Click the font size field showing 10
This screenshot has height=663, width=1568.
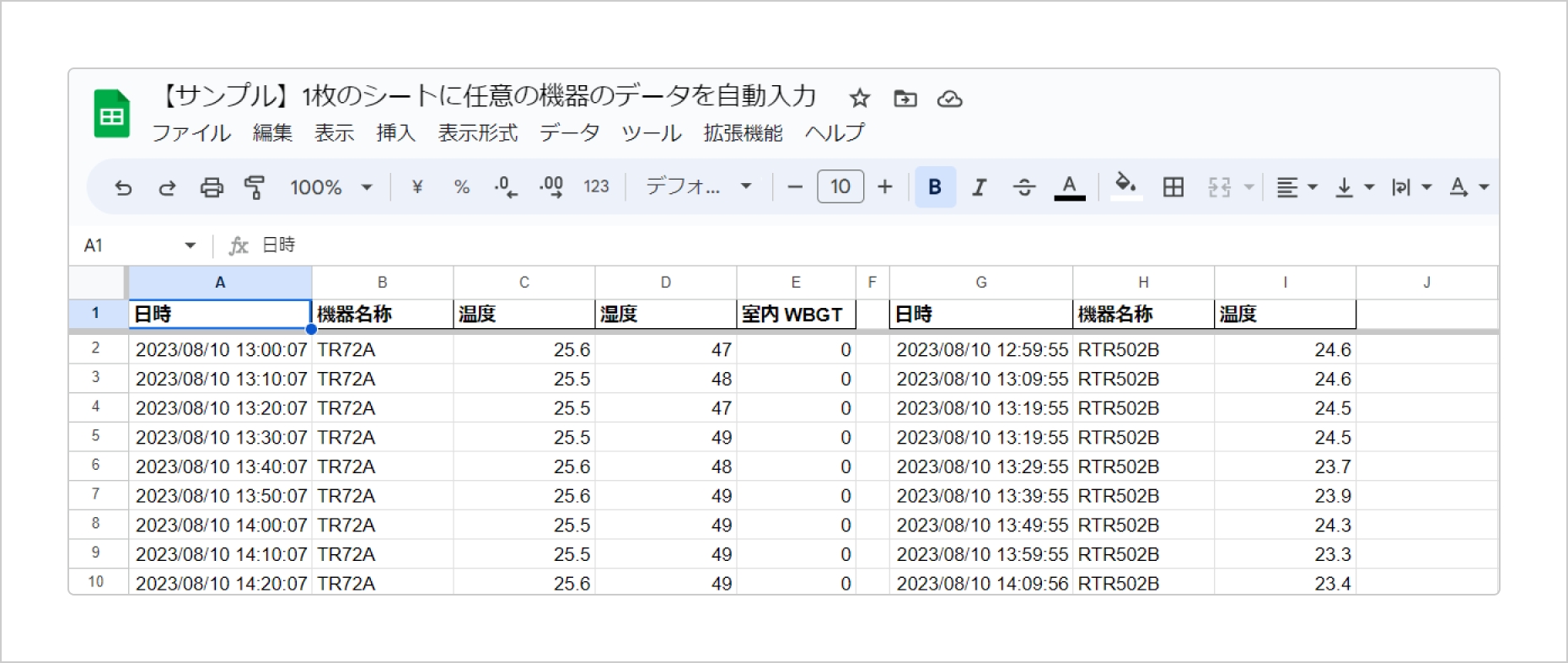click(840, 187)
